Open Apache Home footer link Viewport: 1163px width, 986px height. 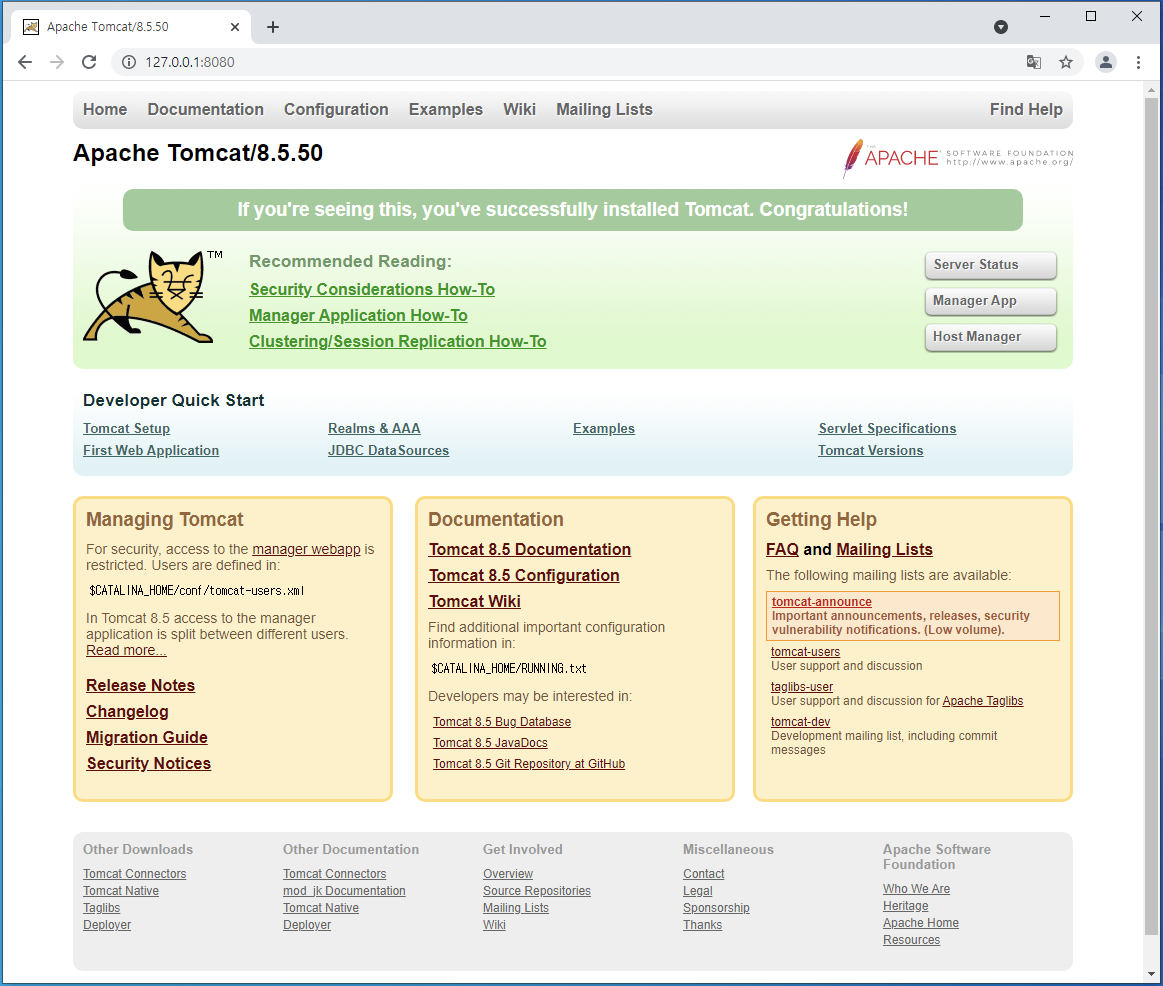tap(920, 923)
